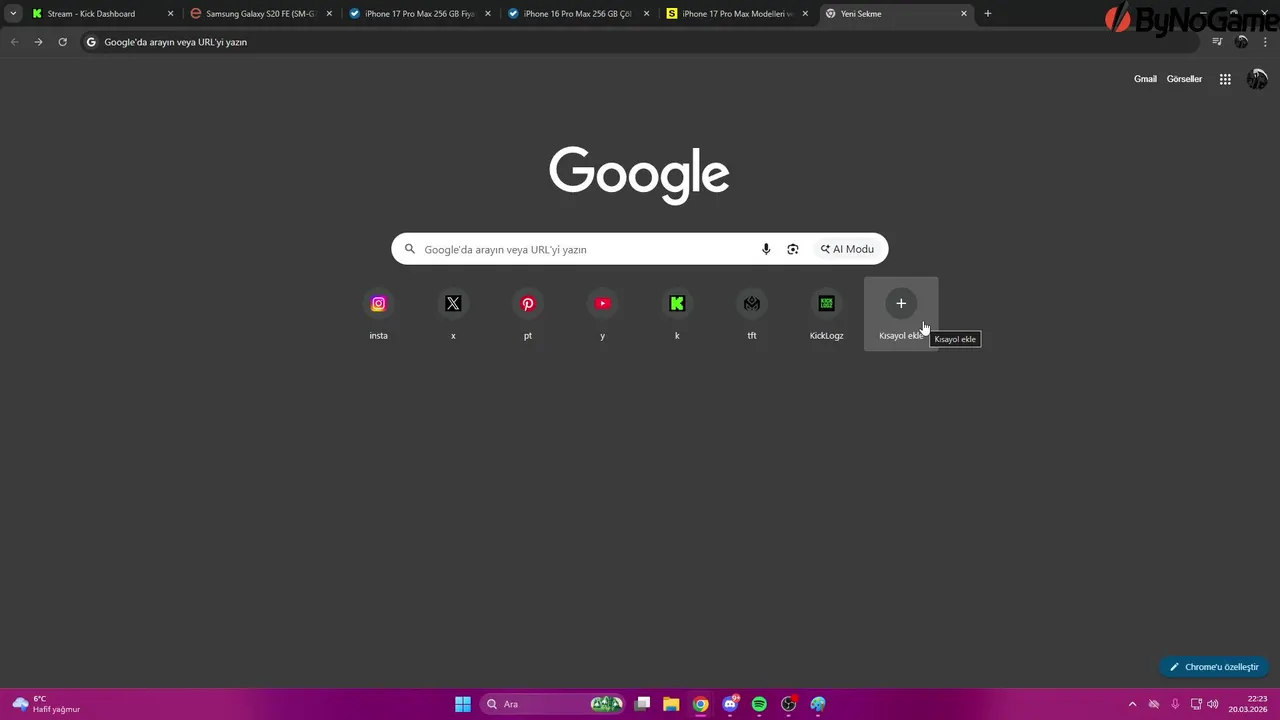Switch to Stream – Kick Dashboard tab
The image size is (1280, 720).
click(103, 14)
